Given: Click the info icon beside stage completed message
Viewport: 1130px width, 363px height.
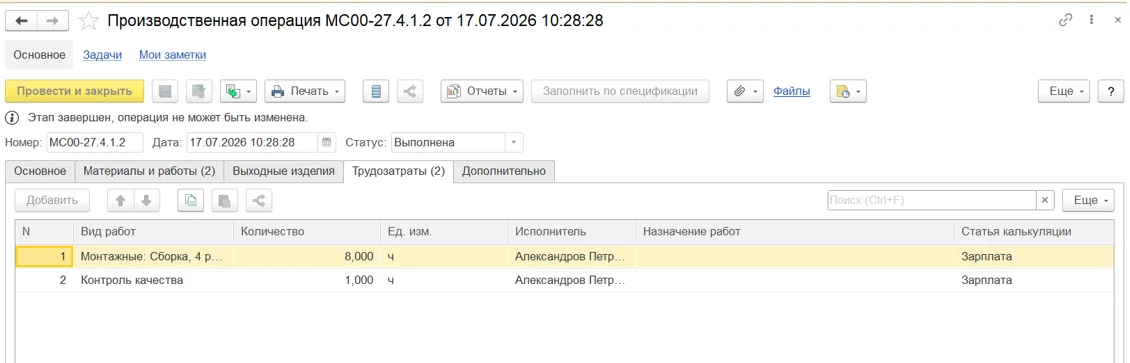Looking at the screenshot, I should [x=12, y=117].
